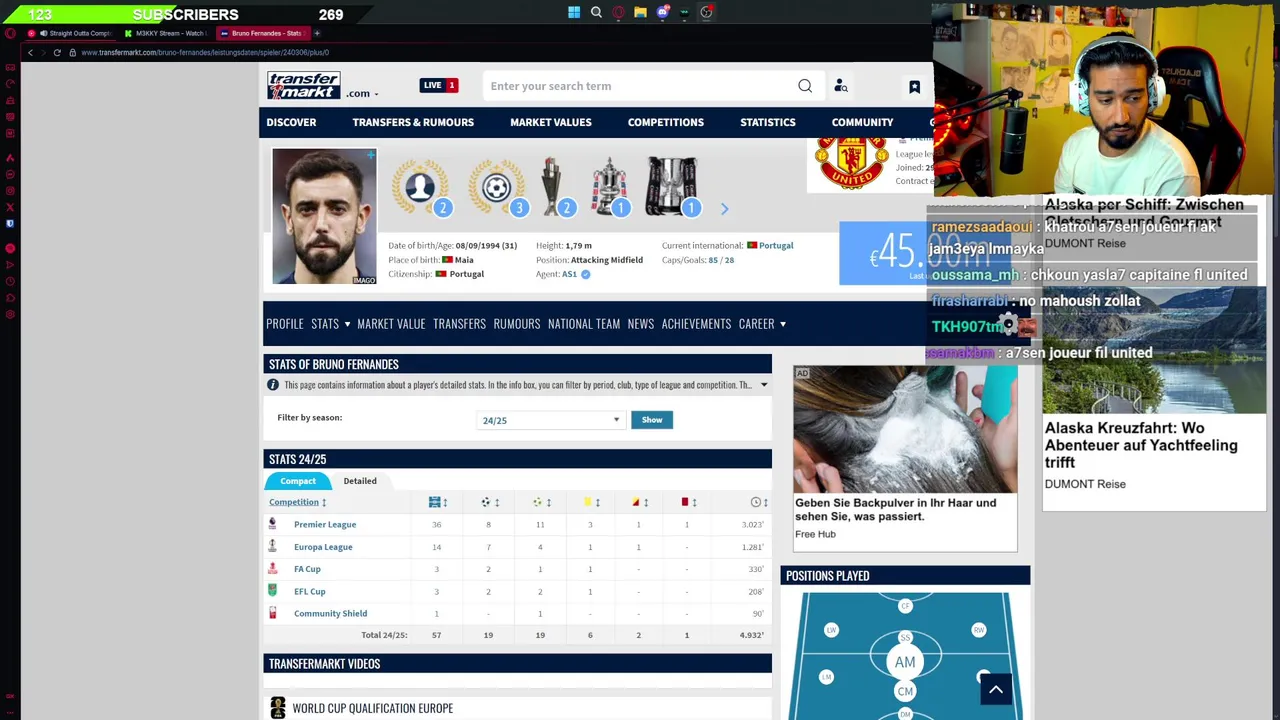Click the verified agent badge icon
1280x720 pixels.
coord(586,274)
